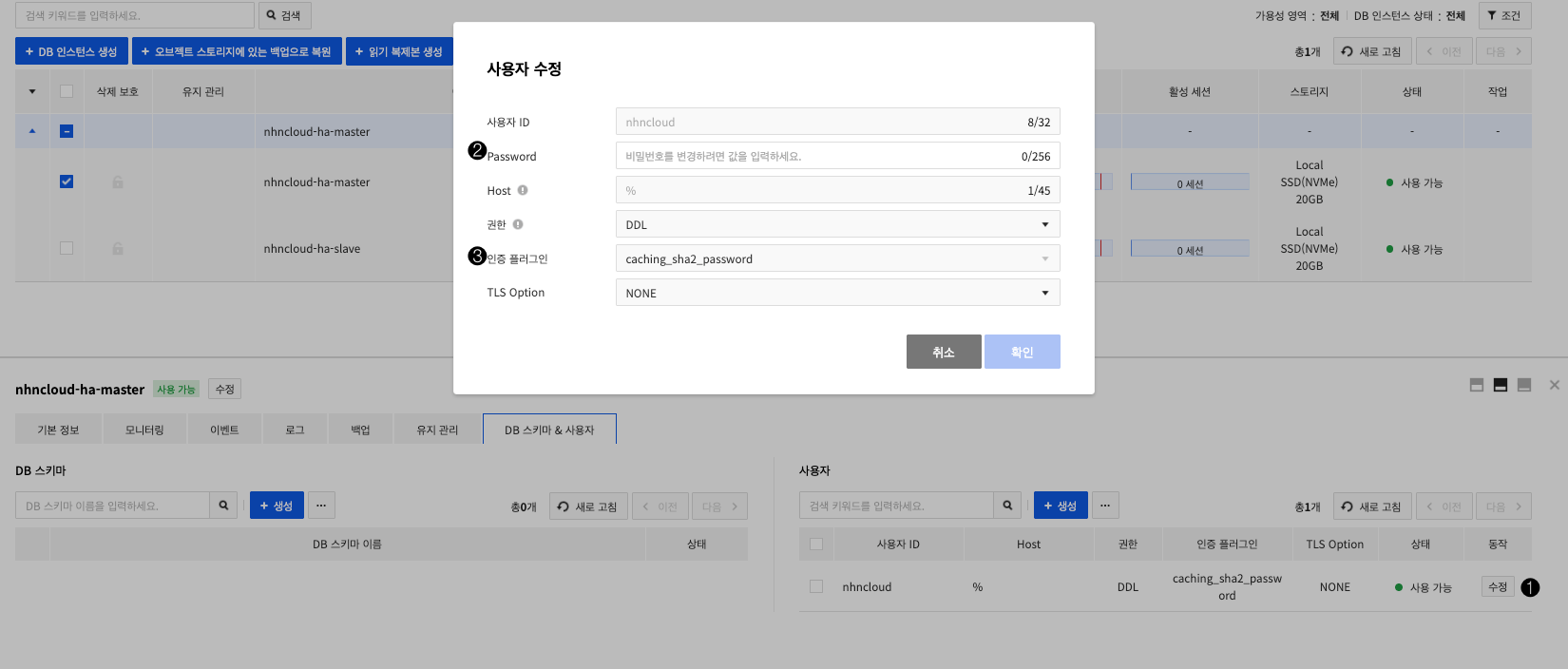1568x669 pixels.
Task: Click 생성 in the DB 스키마 section
Action: point(277,506)
